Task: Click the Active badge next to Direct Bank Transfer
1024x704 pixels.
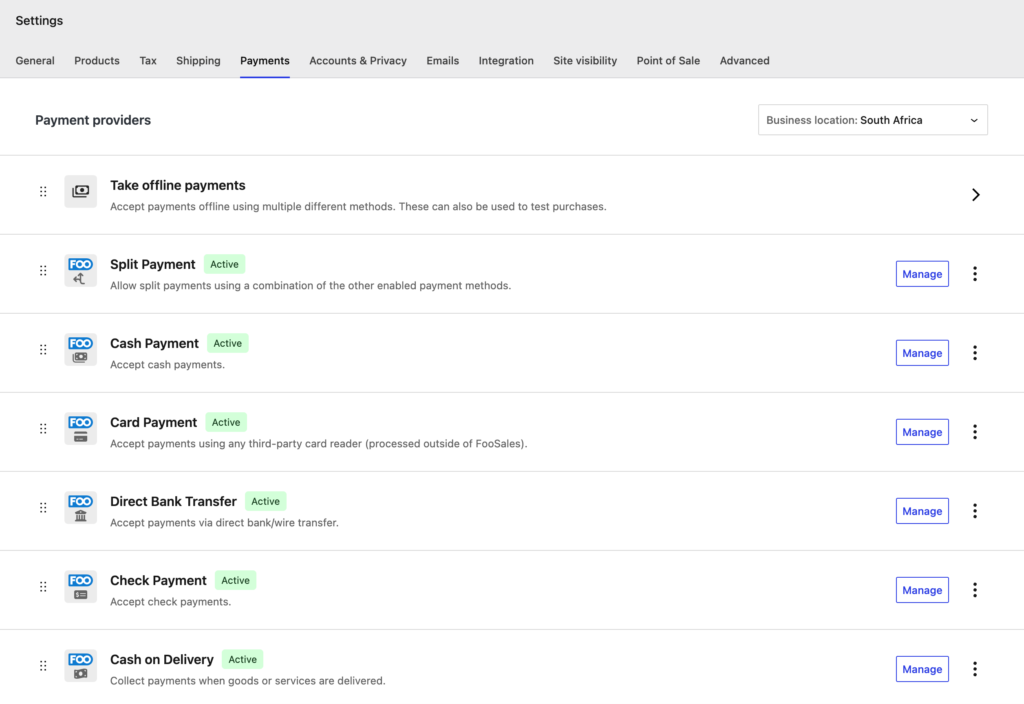Action: [265, 502]
